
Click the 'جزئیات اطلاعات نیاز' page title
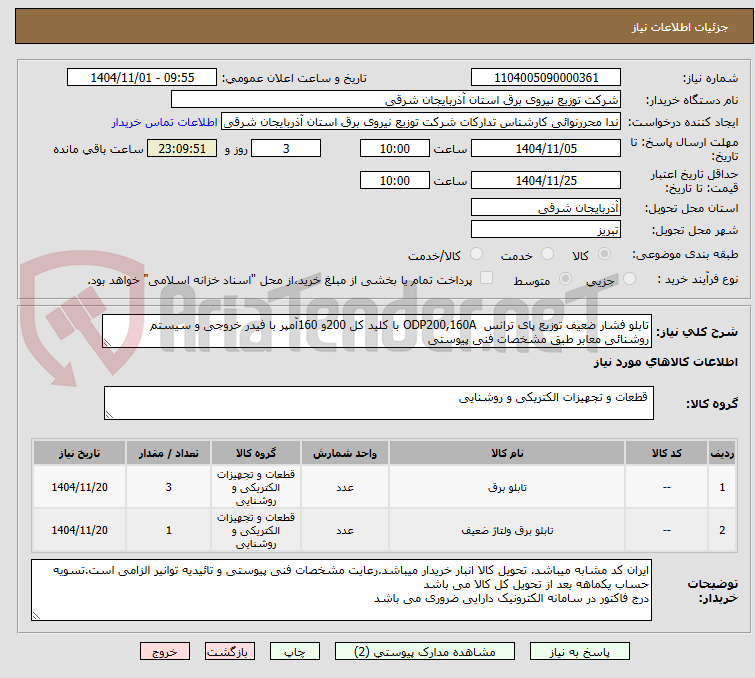pos(679,27)
